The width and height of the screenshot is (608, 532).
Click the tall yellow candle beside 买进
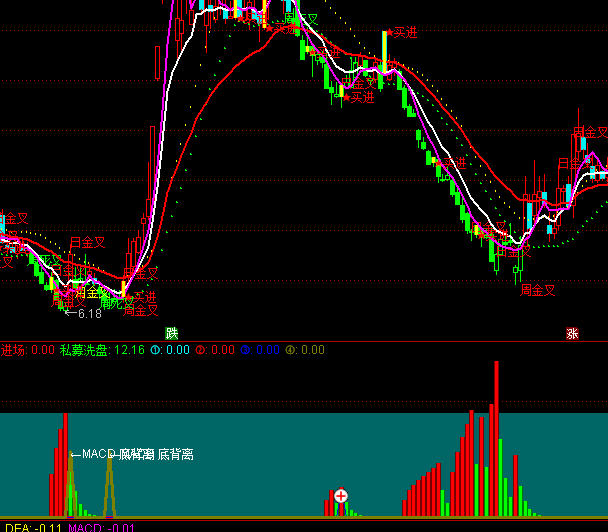pos(383,50)
